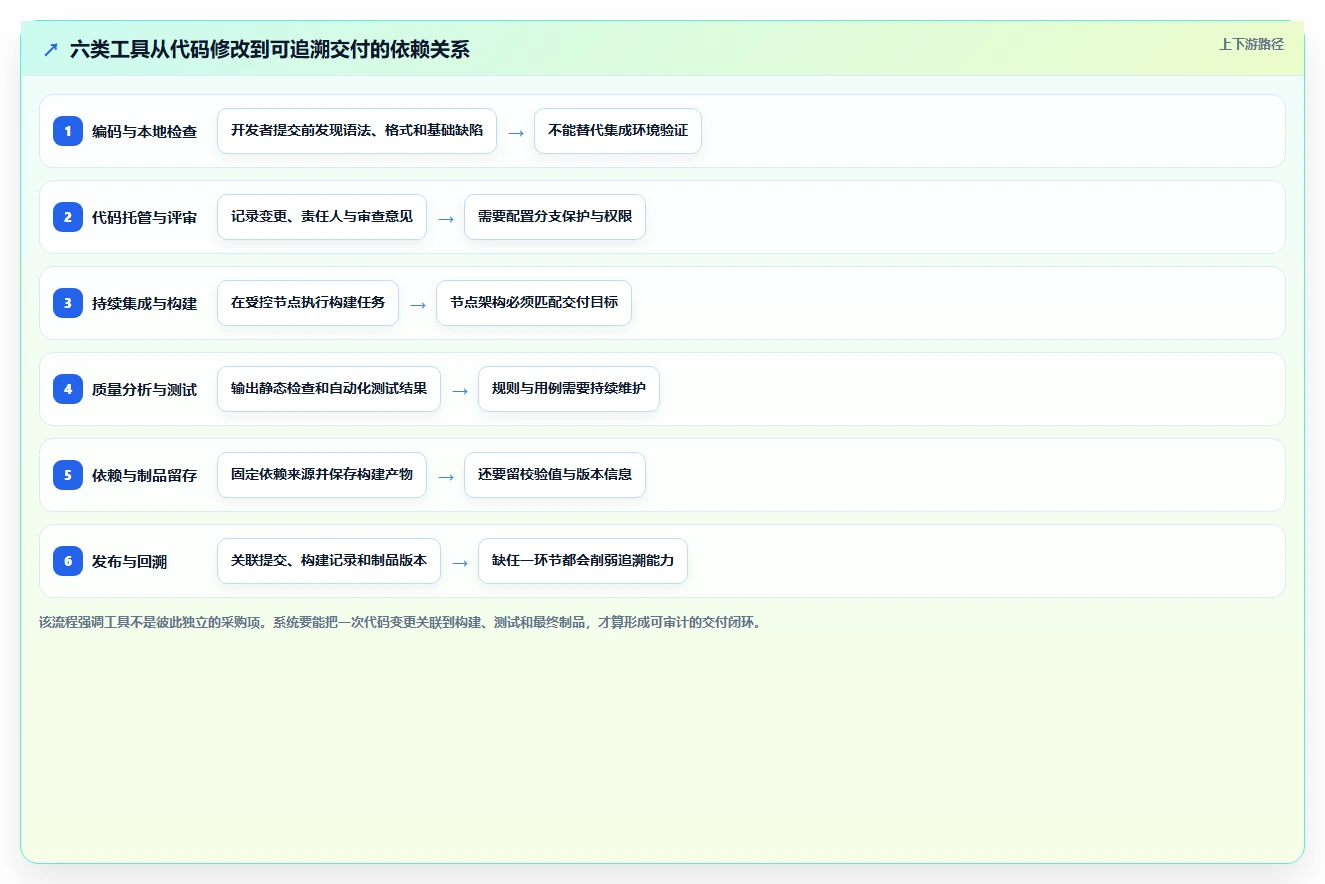Screen dimensions: 1325x884
Task: Click the arrow icon beside the header title
Action: pos(51,49)
